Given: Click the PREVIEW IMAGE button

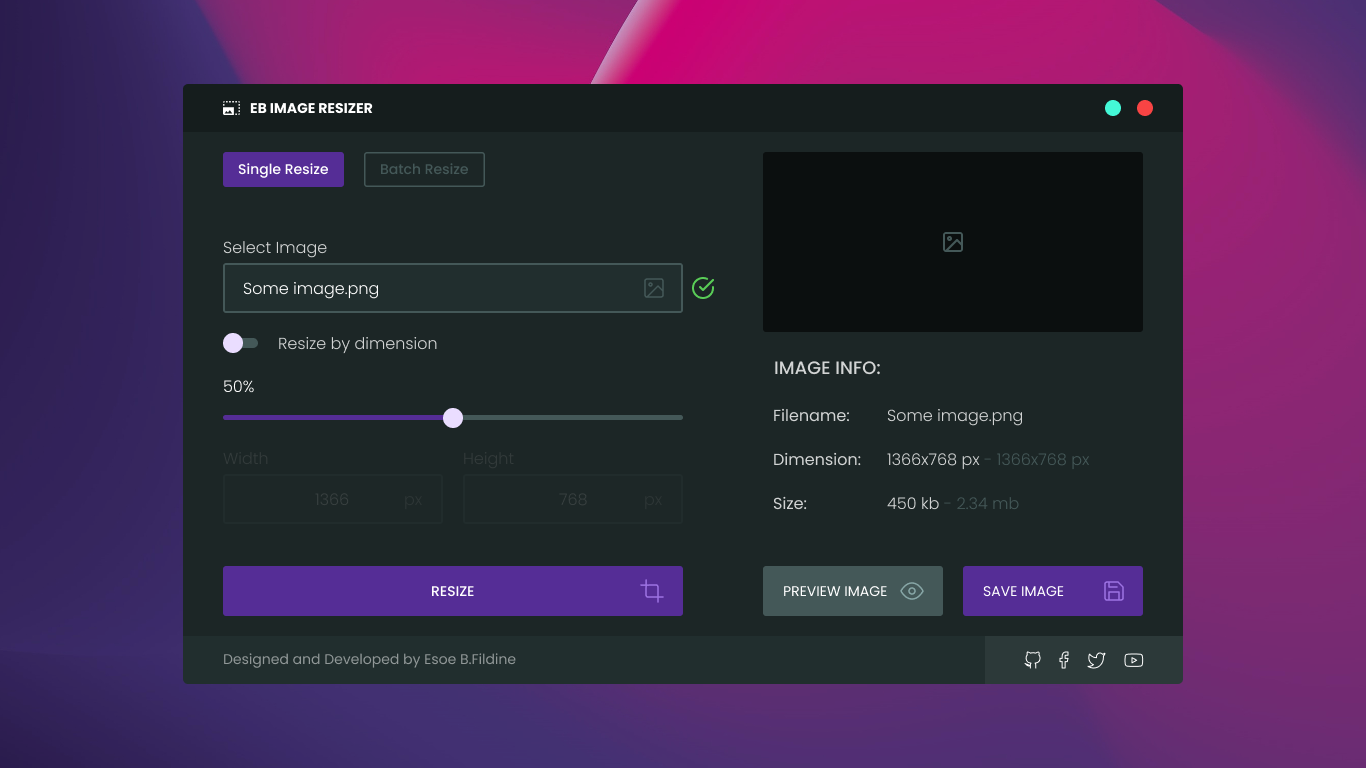Looking at the screenshot, I should coord(853,591).
